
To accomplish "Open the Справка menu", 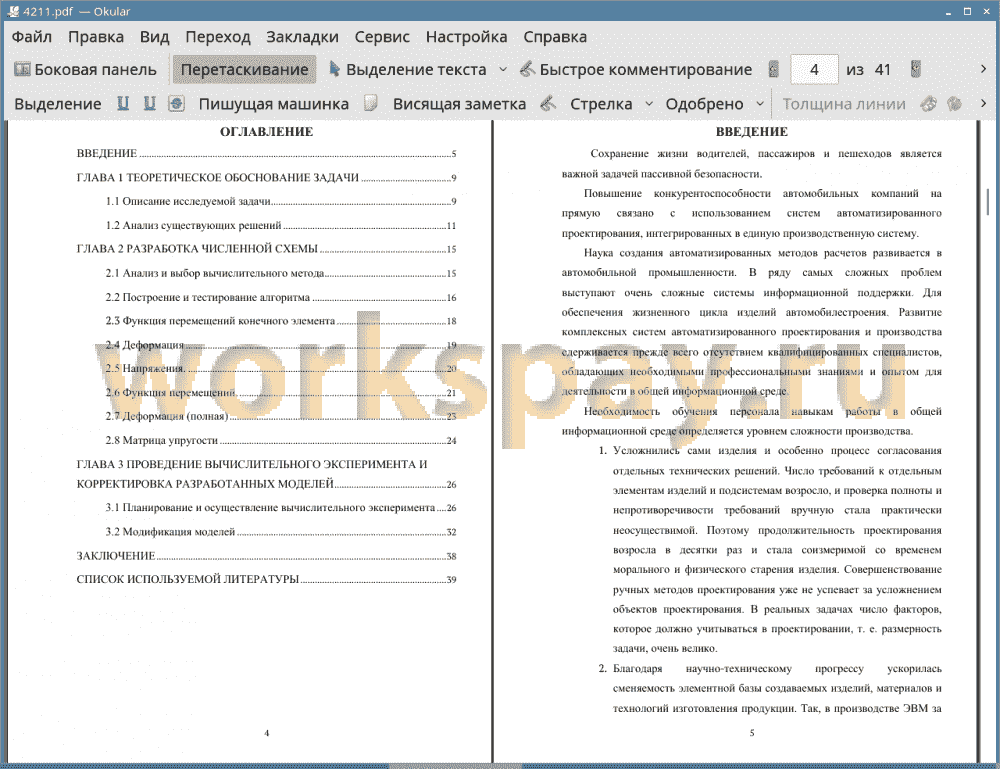I will [555, 37].
